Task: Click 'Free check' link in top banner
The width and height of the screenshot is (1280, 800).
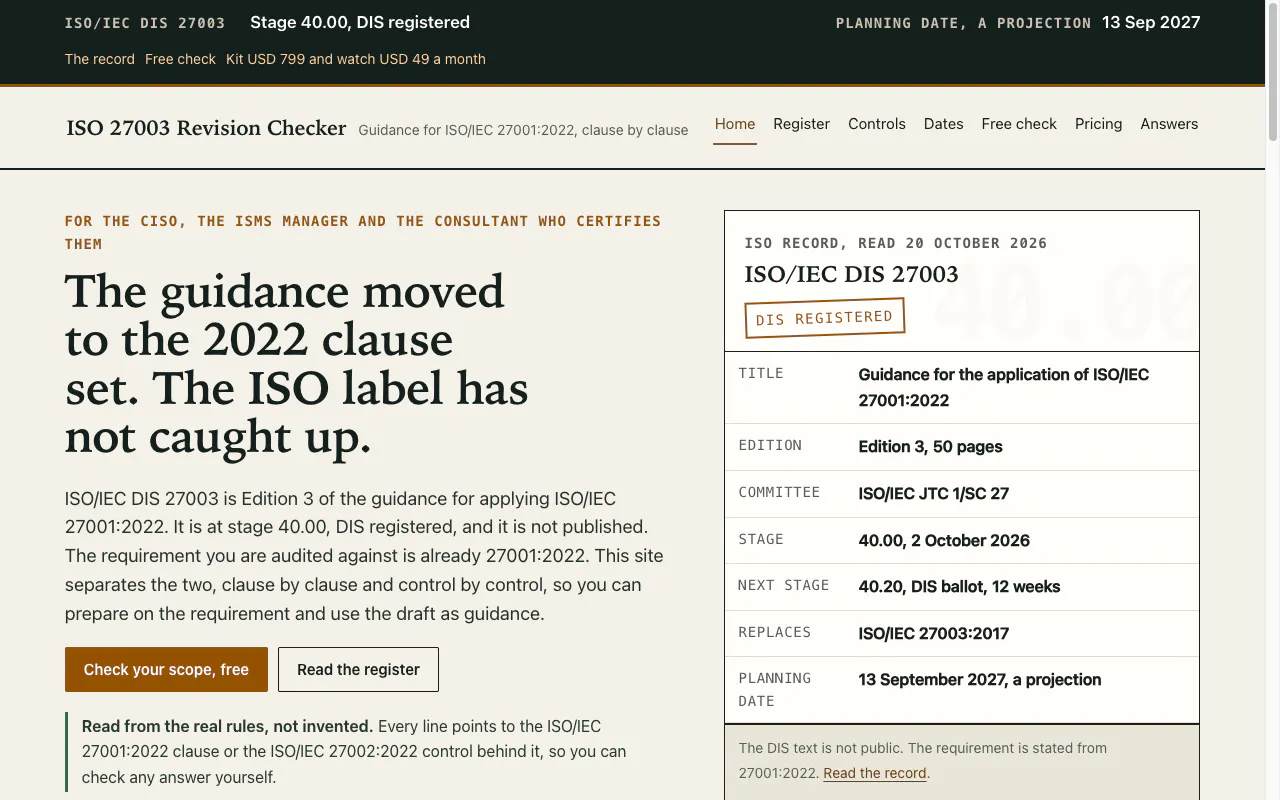Action: 180,59
